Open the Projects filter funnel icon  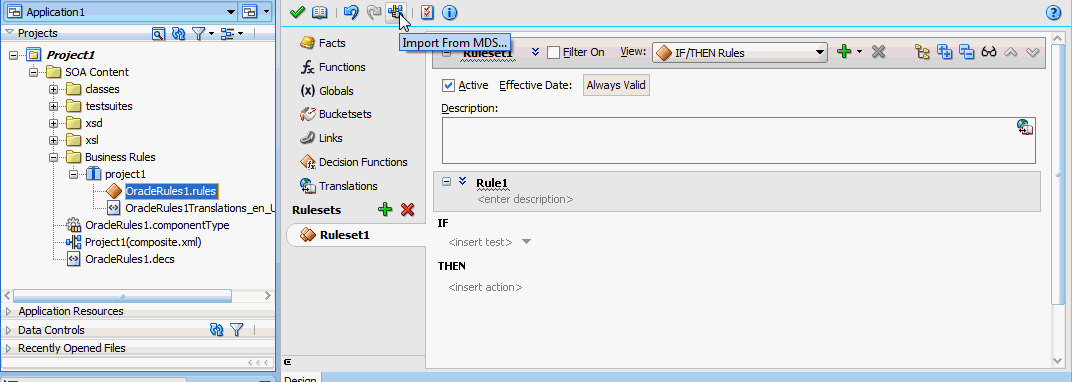(x=198, y=33)
